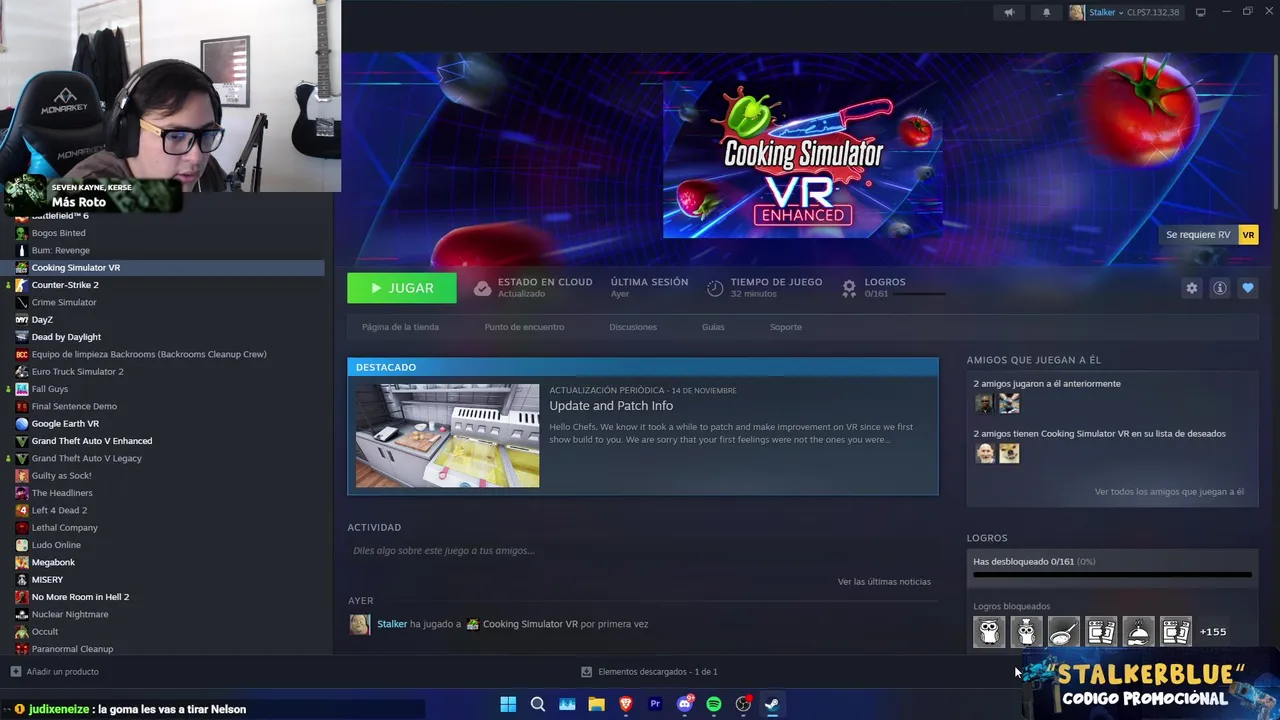Toggle the favorite heart icon
The height and width of the screenshot is (720, 1280).
coord(1247,288)
